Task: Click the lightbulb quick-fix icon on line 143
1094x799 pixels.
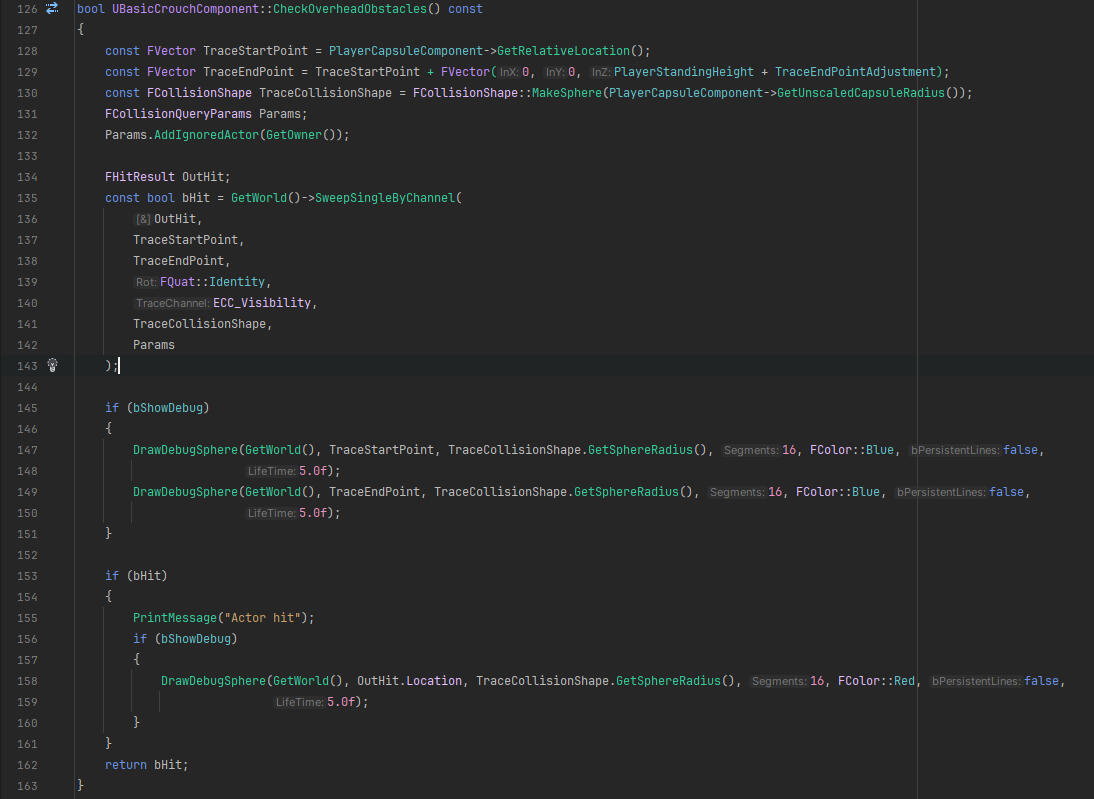Action: (x=53, y=365)
